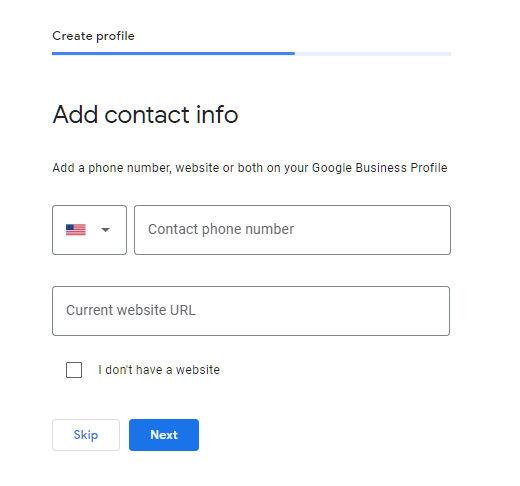This screenshot has width=520, height=486.
Task: Click the phone number and website description text
Action: pyautogui.click(x=250, y=168)
